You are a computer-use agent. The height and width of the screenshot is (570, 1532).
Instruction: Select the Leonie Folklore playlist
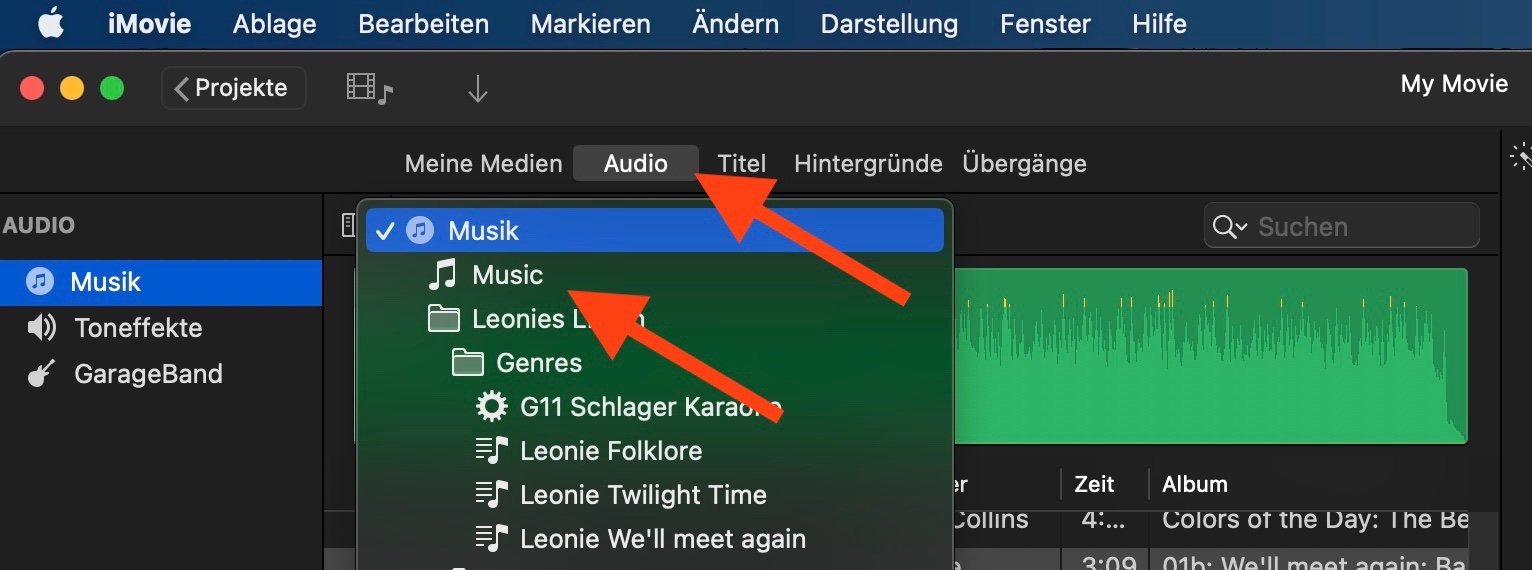pyautogui.click(x=610, y=451)
